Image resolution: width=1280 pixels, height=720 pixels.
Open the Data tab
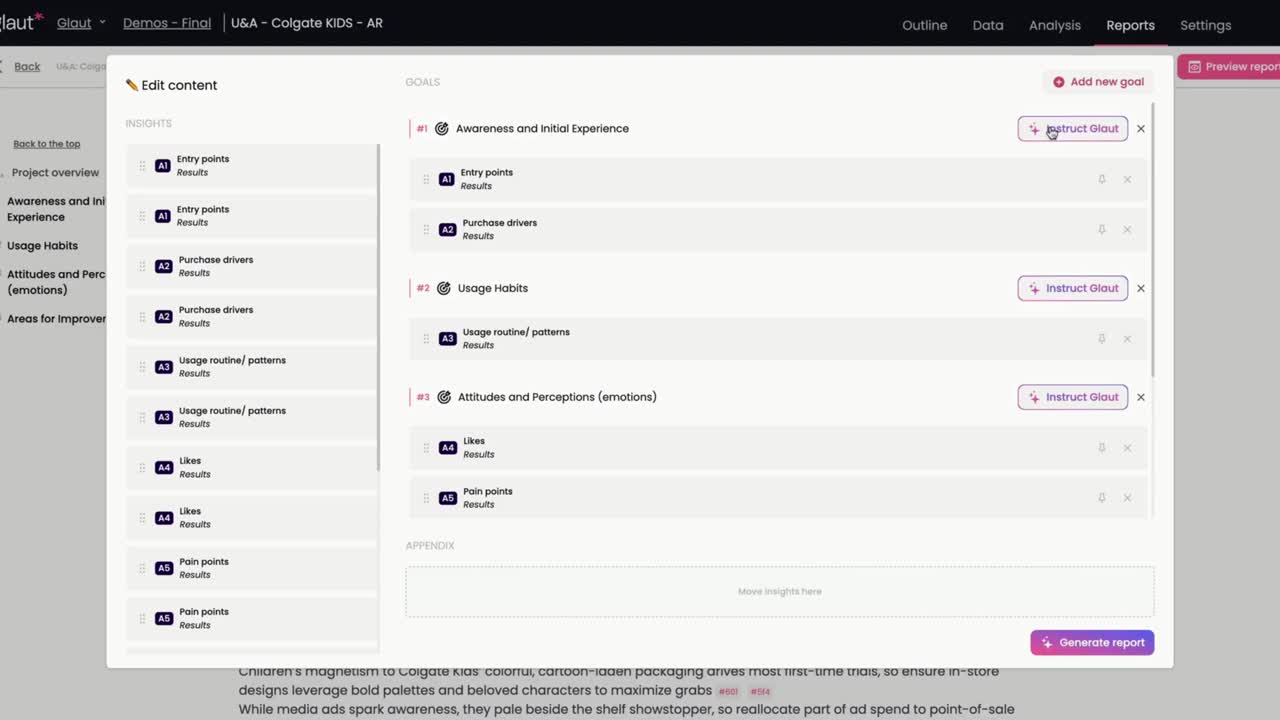pyautogui.click(x=988, y=25)
